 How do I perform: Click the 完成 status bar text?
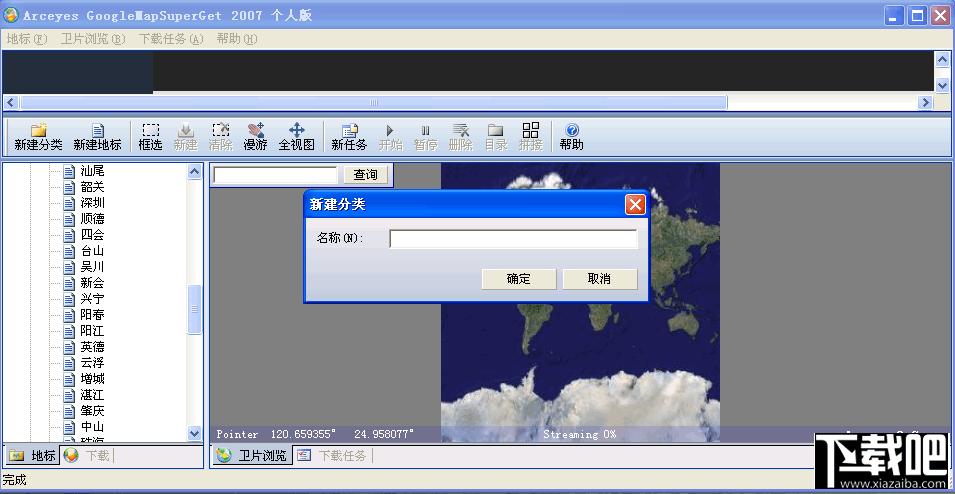[x=15, y=480]
